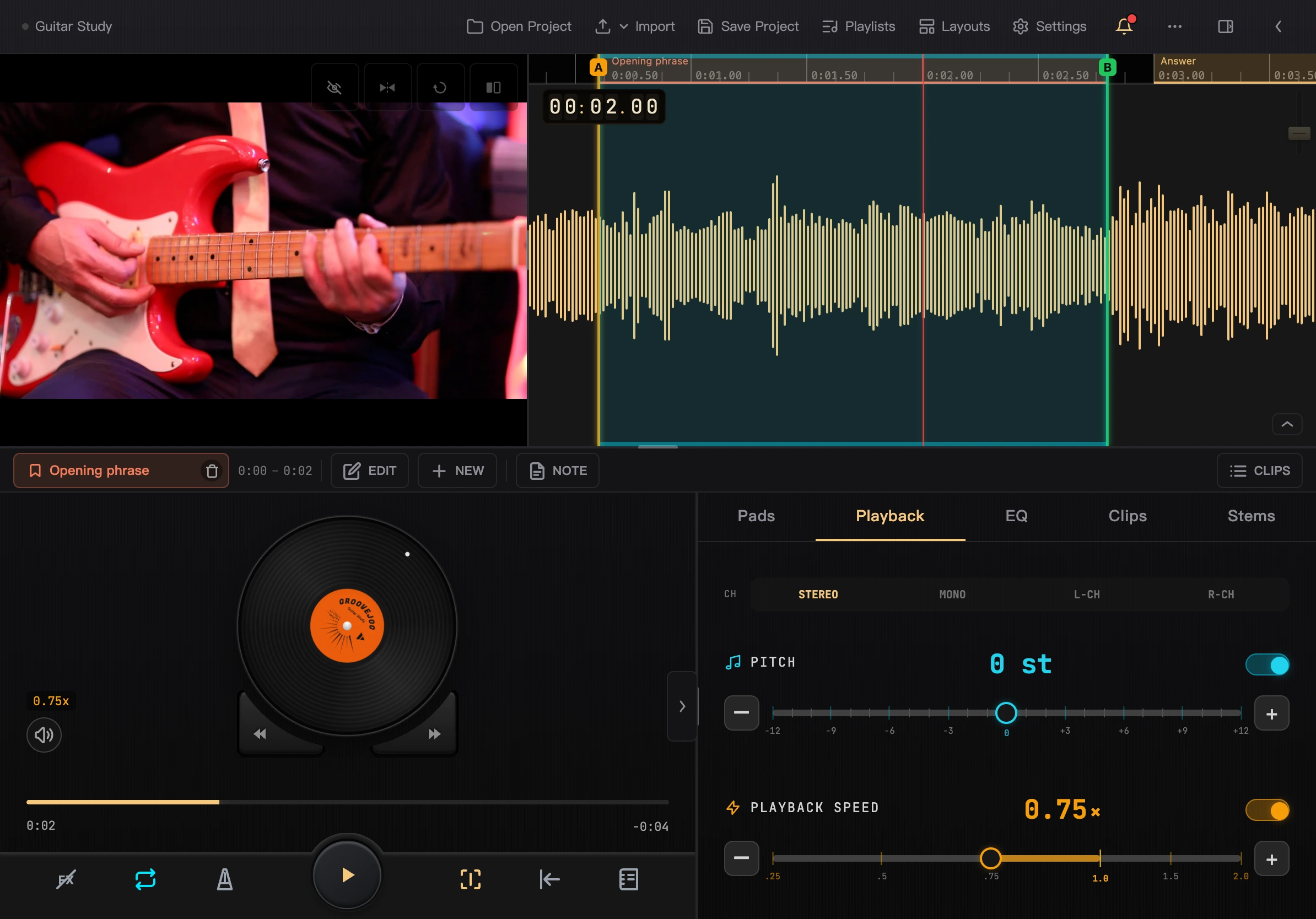Click the EDIT button
The height and width of the screenshot is (919, 1316).
370,471
